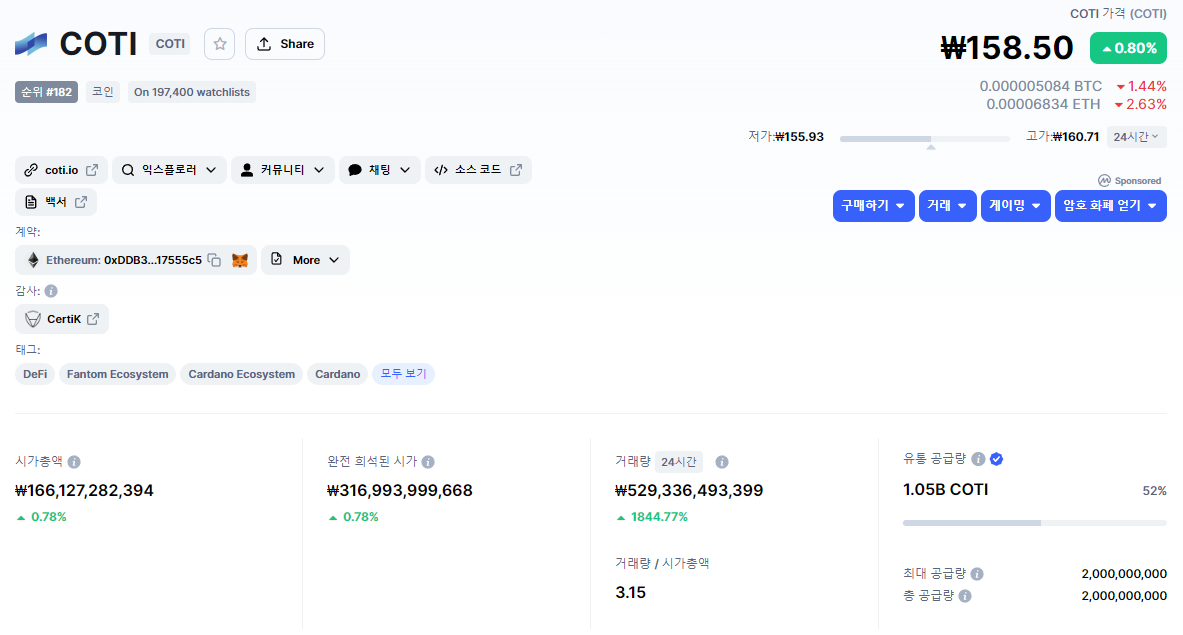The image size is (1183, 635).
Task: Click info icon beside 총 공급량
Action: tap(965, 596)
